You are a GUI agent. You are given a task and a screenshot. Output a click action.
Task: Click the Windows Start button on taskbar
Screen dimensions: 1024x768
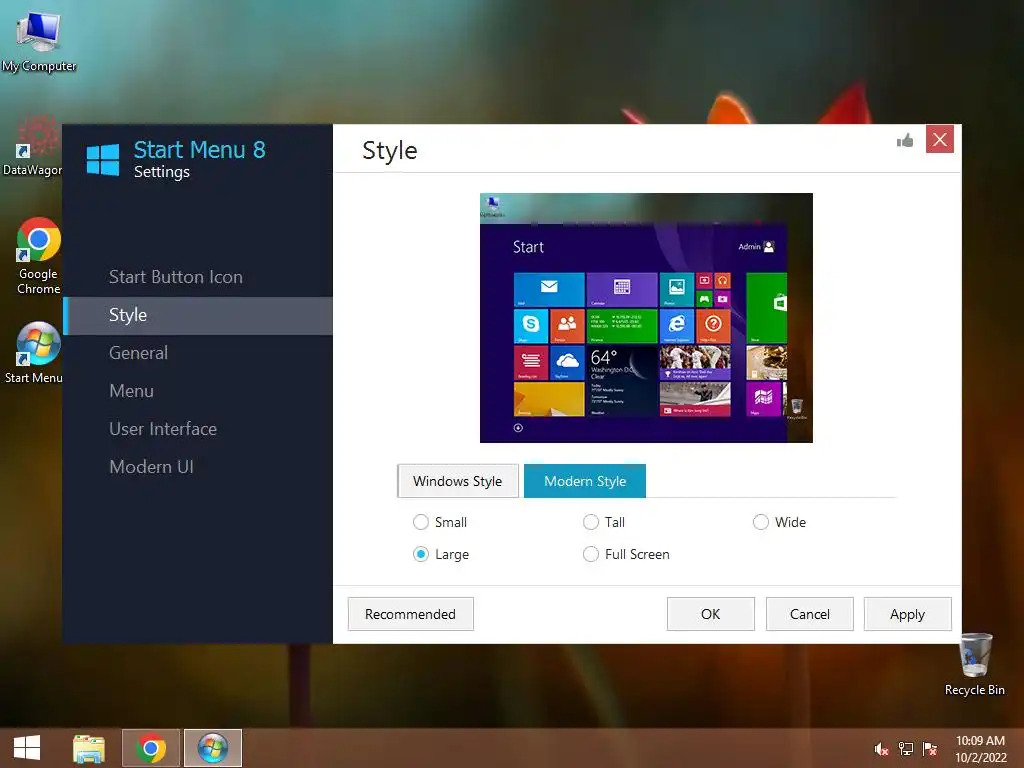tap(27, 748)
